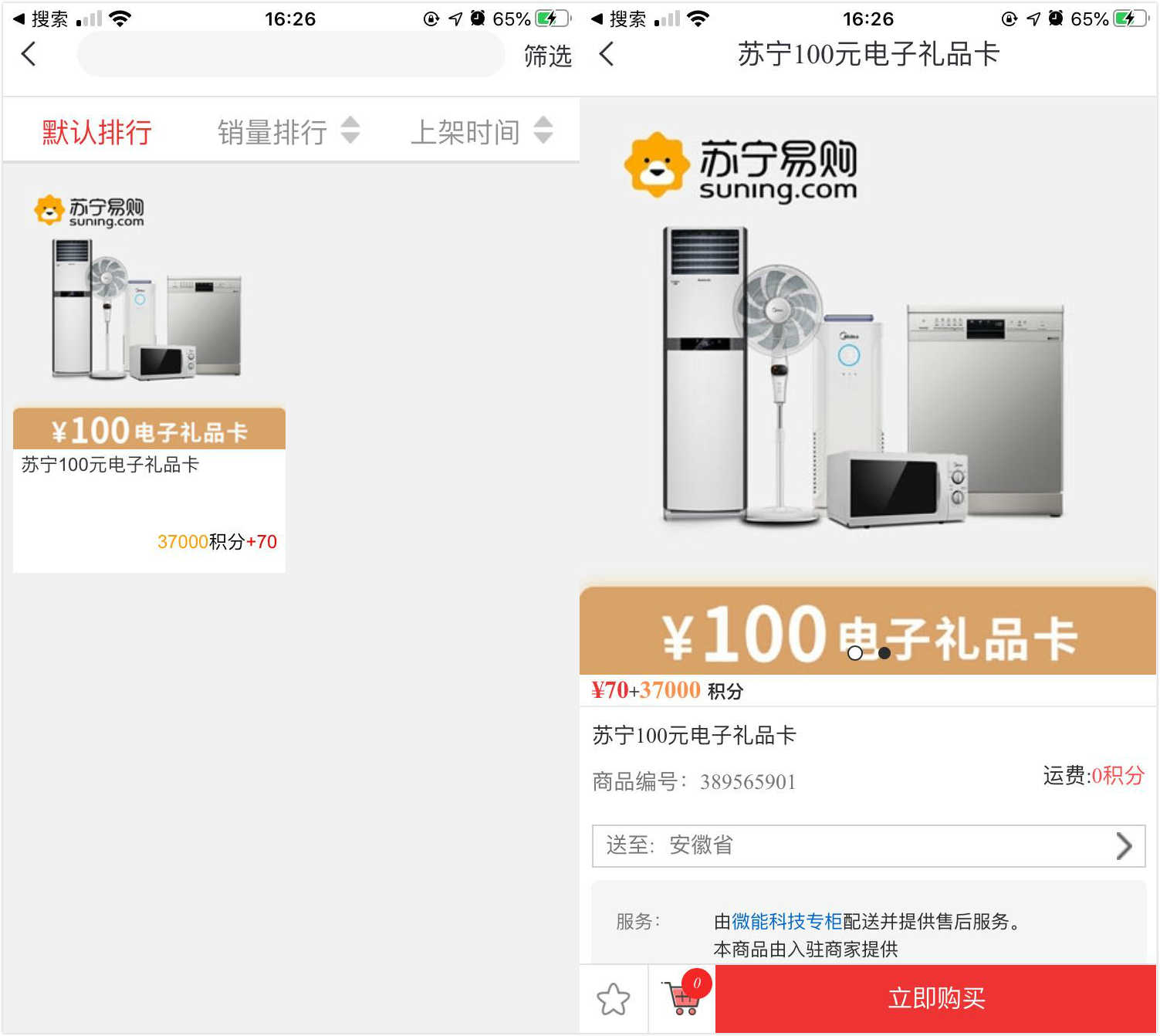1160x1036 pixels.
Task: Favorite the product with the star icon
Action: pyautogui.click(x=614, y=999)
